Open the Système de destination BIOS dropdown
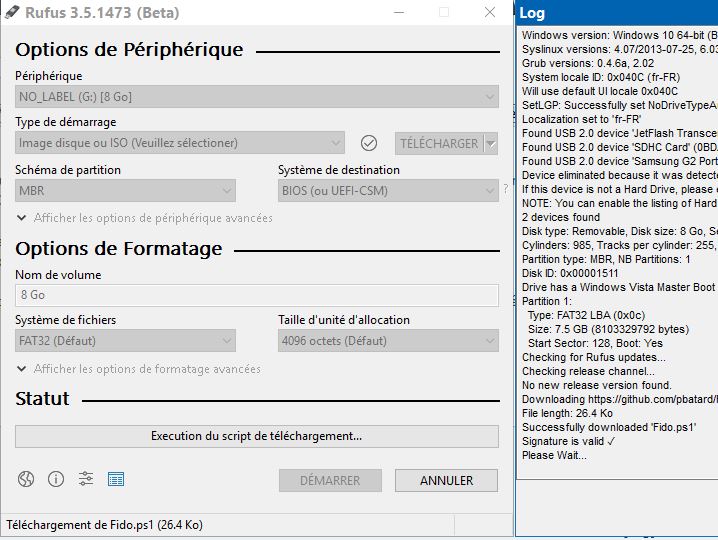Viewport: 718px width, 540px height. [x=388, y=191]
